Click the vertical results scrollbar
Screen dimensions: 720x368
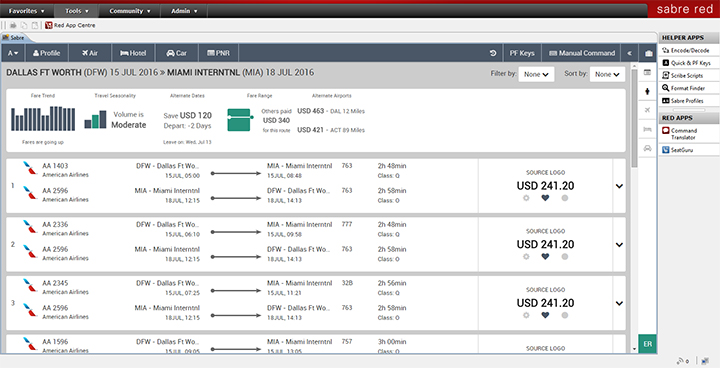tap(634, 207)
